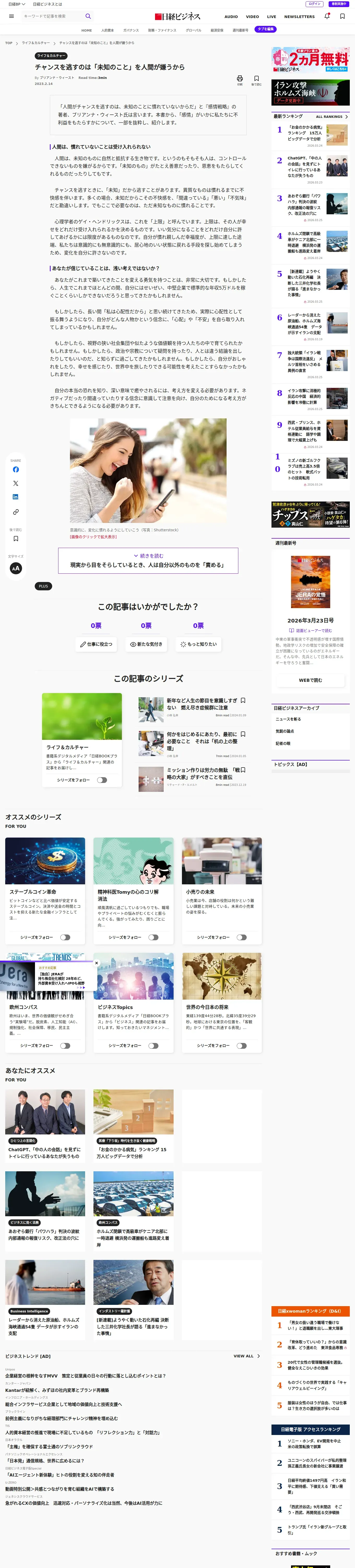Screen dimensions: 355x1568
Task: Open ALL RANKINGS chevron link
Action: 332,116
